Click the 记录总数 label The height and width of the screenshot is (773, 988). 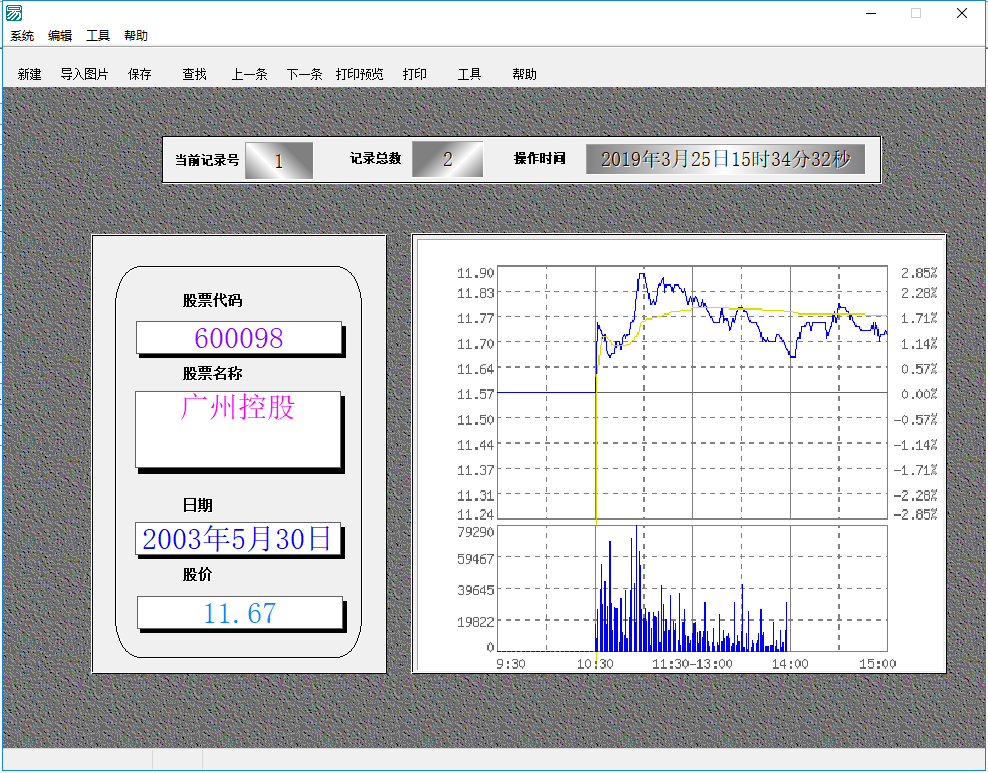click(x=376, y=158)
